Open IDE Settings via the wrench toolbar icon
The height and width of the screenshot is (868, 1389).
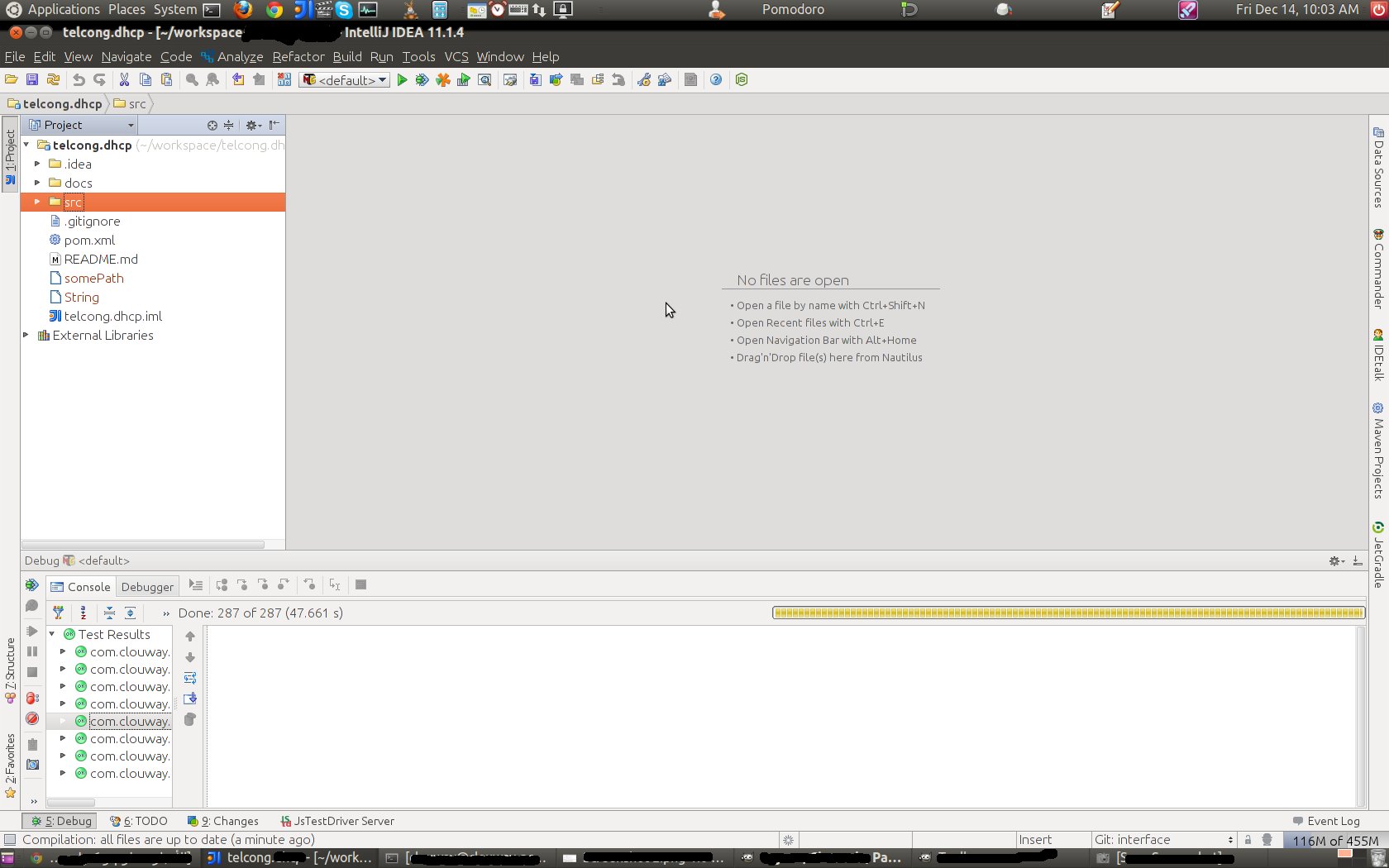643,80
